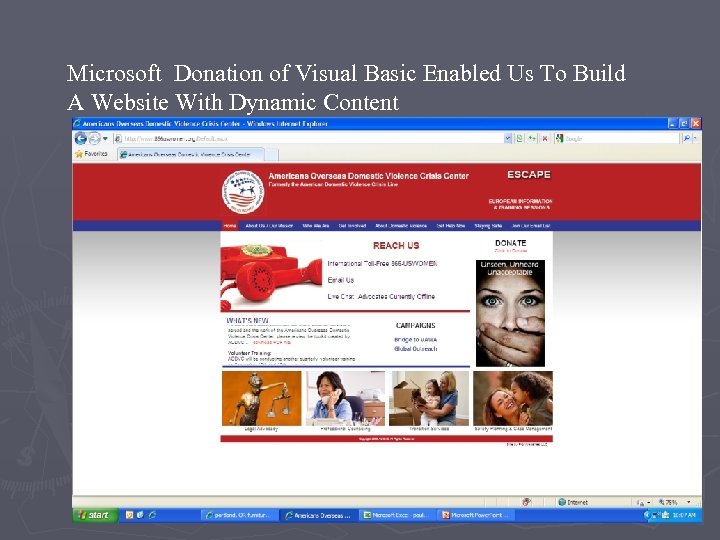The image size is (720, 540).
Task: Click the Professional Counseling photo
Action: coord(345,398)
